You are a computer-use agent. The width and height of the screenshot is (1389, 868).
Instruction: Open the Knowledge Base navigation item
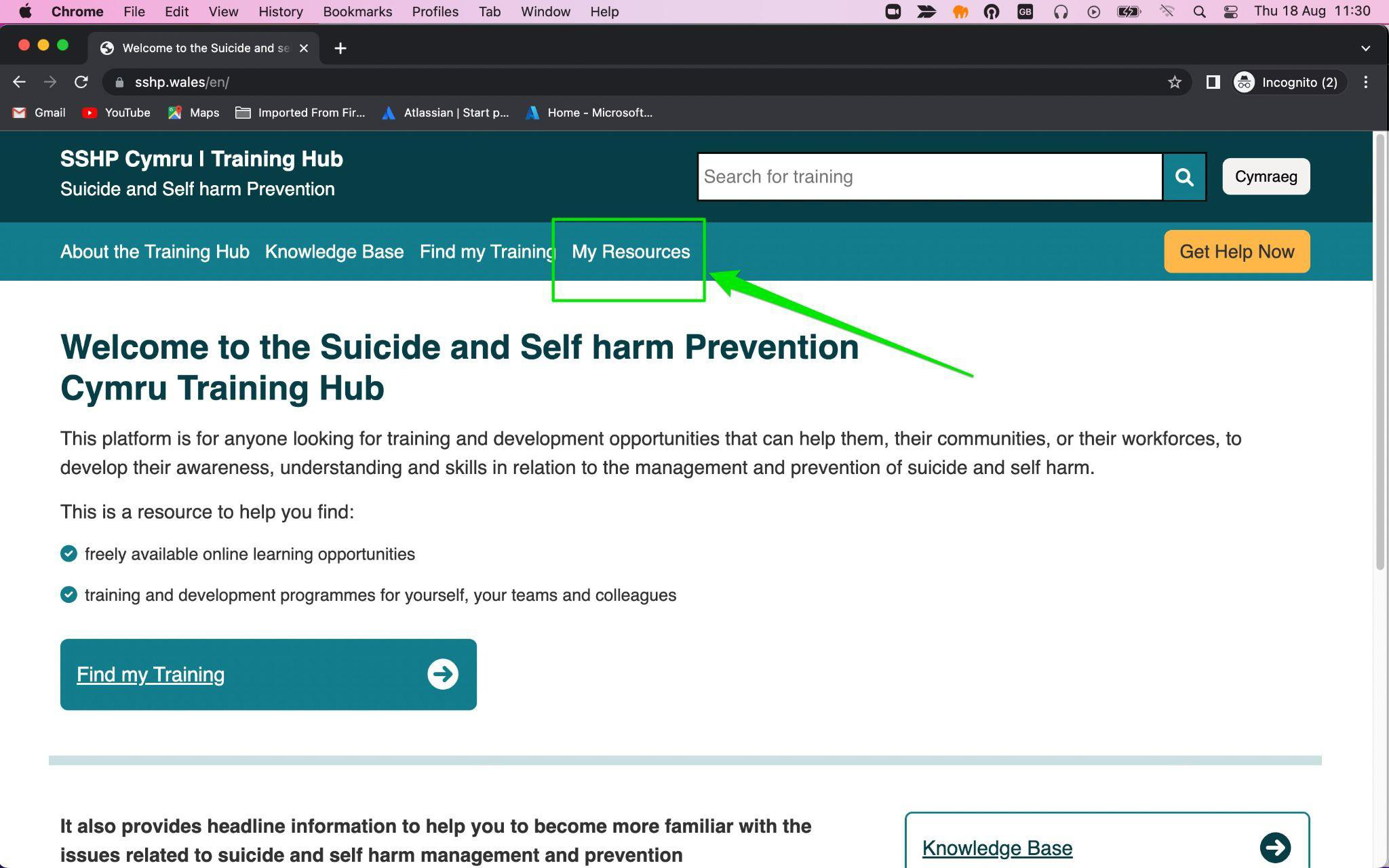click(334, 251)
